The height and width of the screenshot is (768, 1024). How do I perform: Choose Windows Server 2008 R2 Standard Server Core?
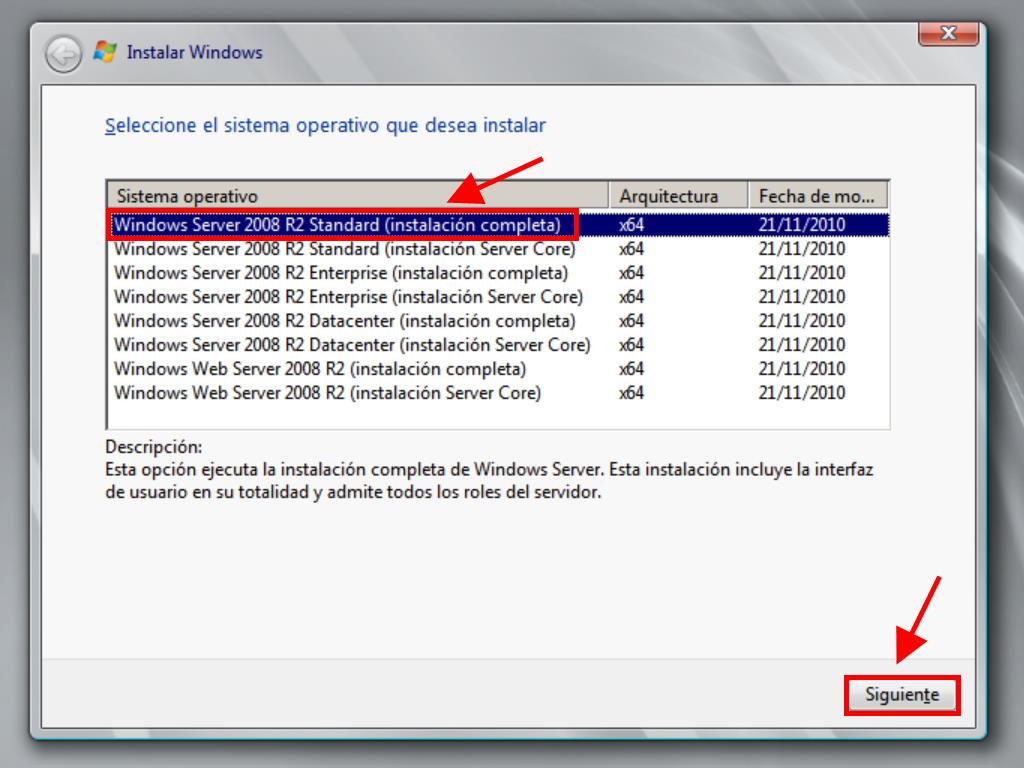(344, 249)
